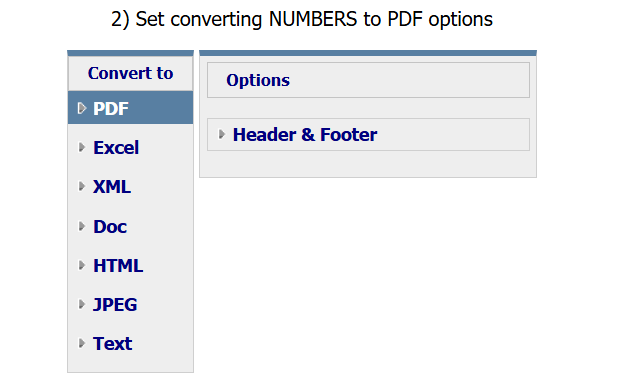Click the arrow icon beside Text
636x382 pixels.
pos(82,343)
